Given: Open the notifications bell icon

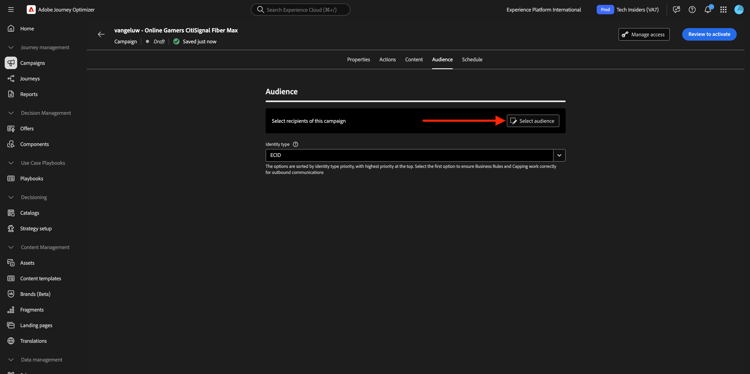Looking at the screenshot, I should tap(708, 10).
